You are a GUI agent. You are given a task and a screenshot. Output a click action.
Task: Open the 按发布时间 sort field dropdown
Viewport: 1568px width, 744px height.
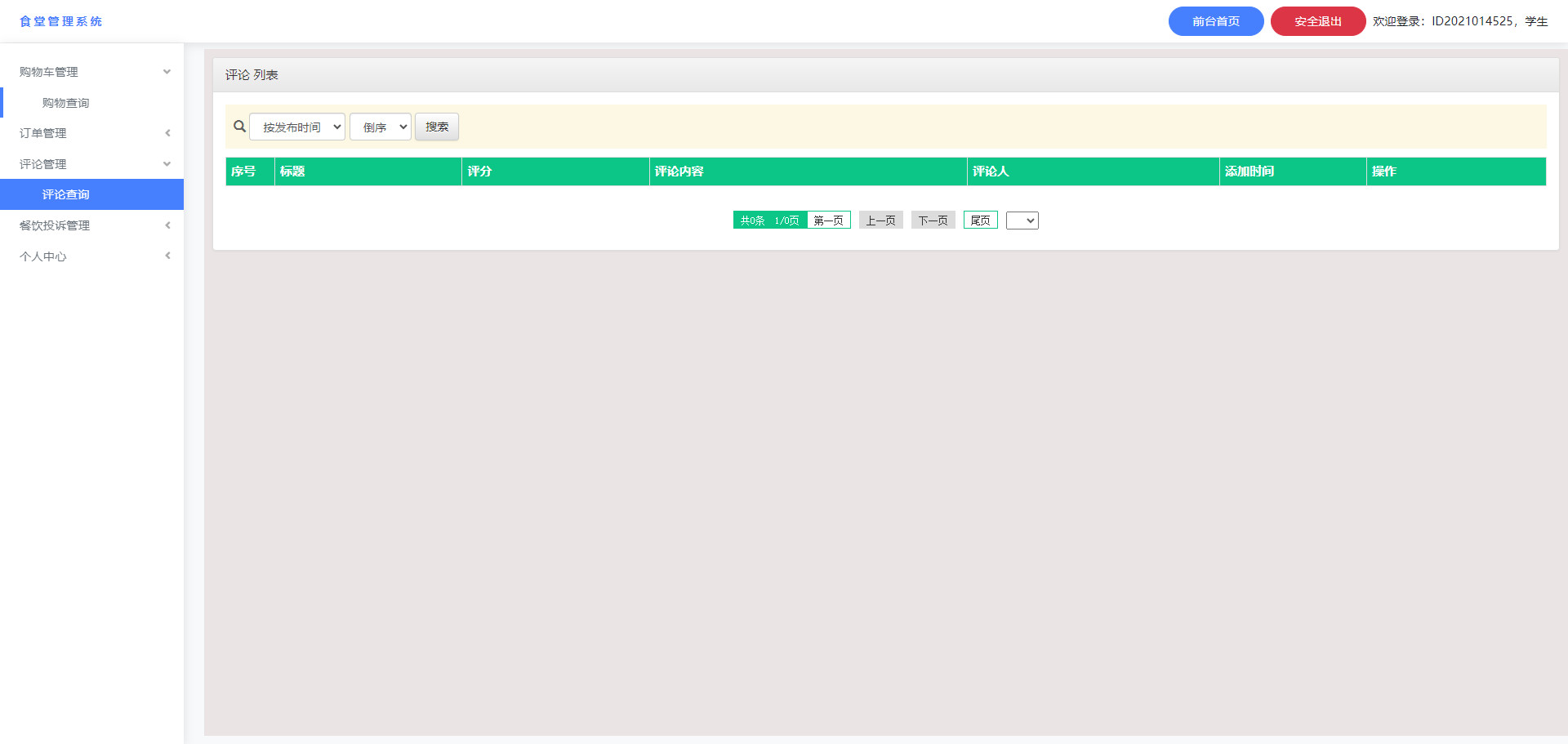click(297, 127)
